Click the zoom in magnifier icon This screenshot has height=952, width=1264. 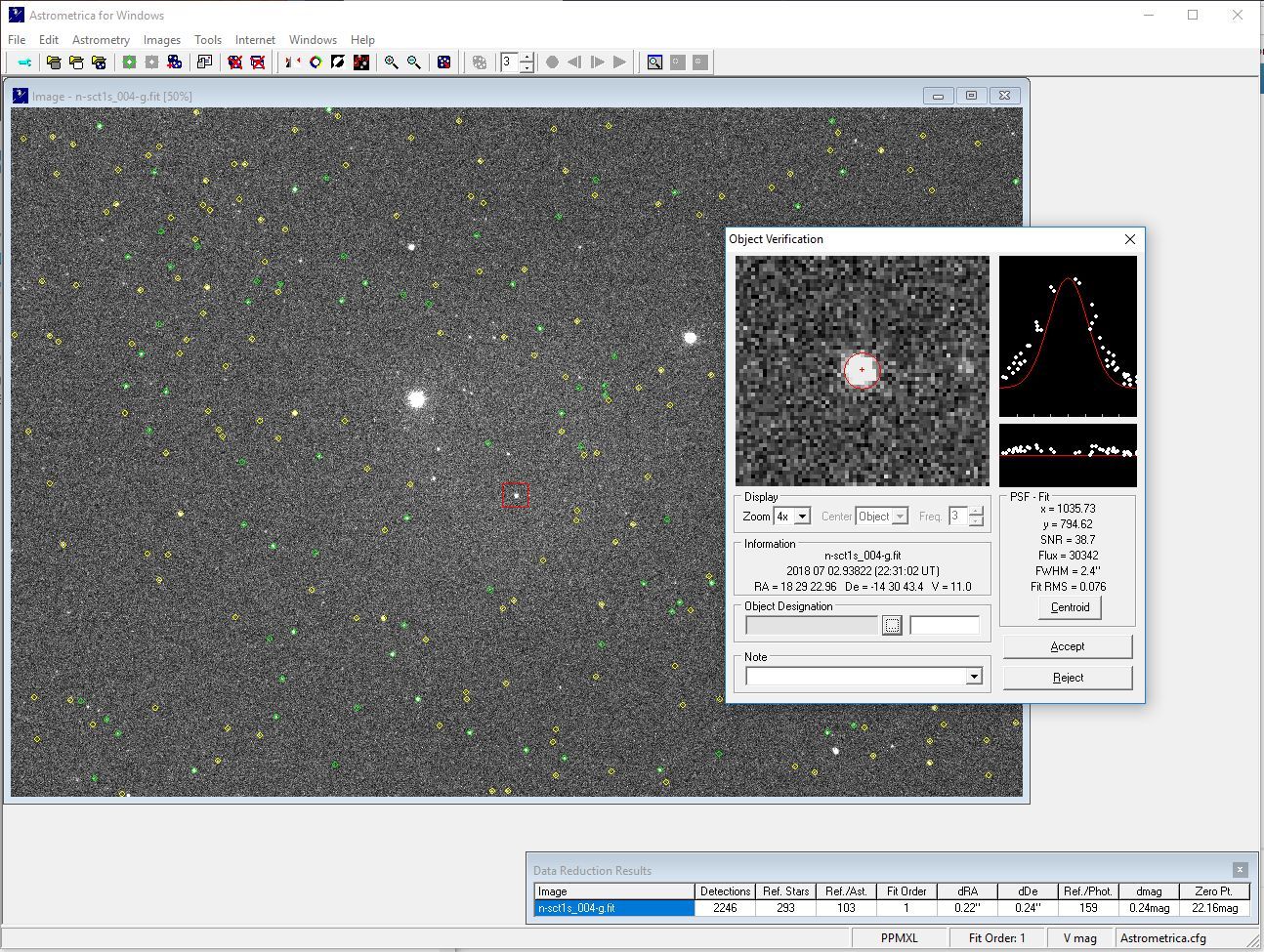coord(391,62)
